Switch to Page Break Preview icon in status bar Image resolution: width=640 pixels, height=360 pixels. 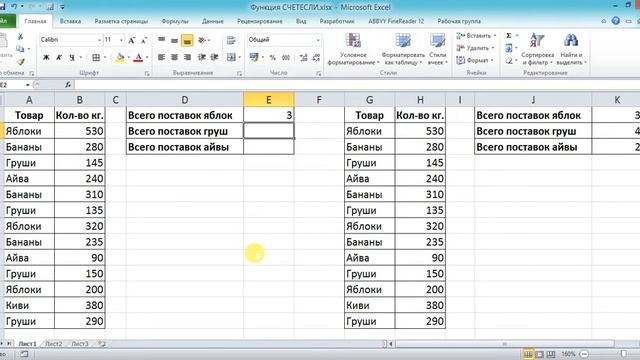coord(551,354)
